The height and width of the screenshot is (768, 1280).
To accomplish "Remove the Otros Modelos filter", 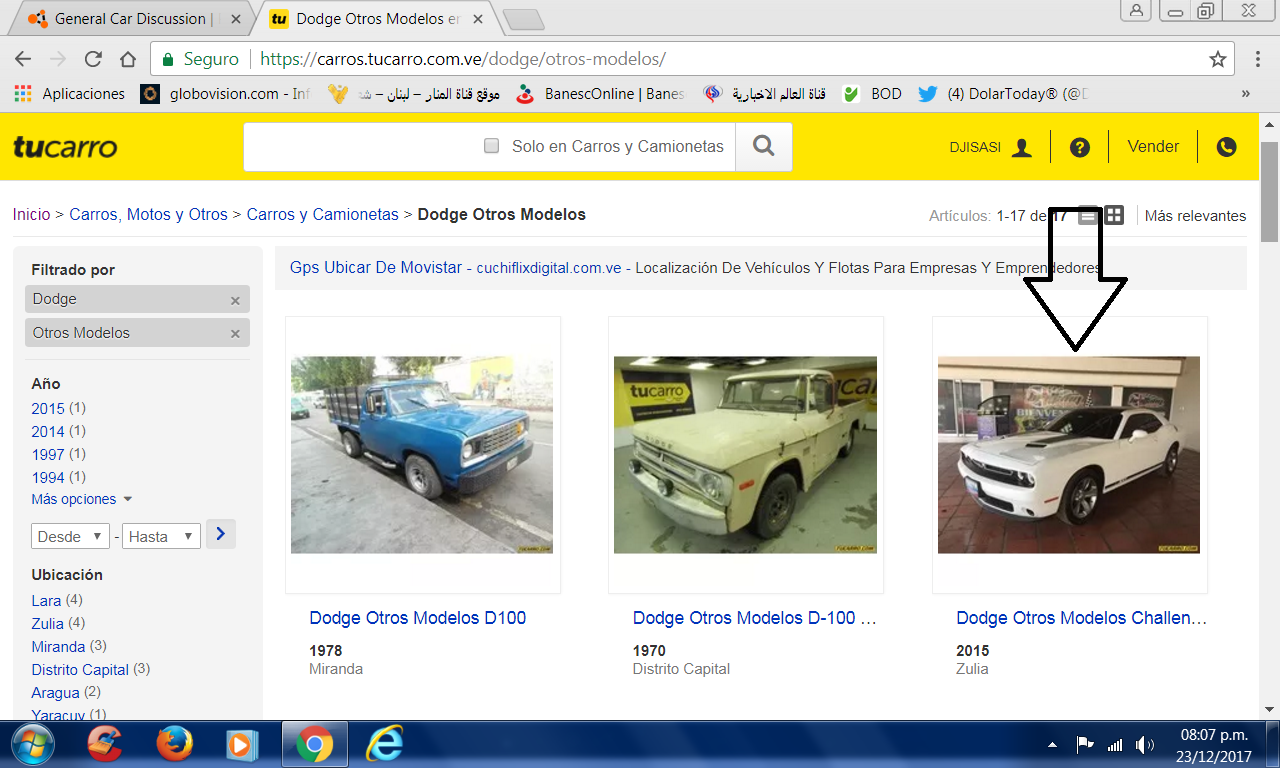I will (x=235, y=334).
